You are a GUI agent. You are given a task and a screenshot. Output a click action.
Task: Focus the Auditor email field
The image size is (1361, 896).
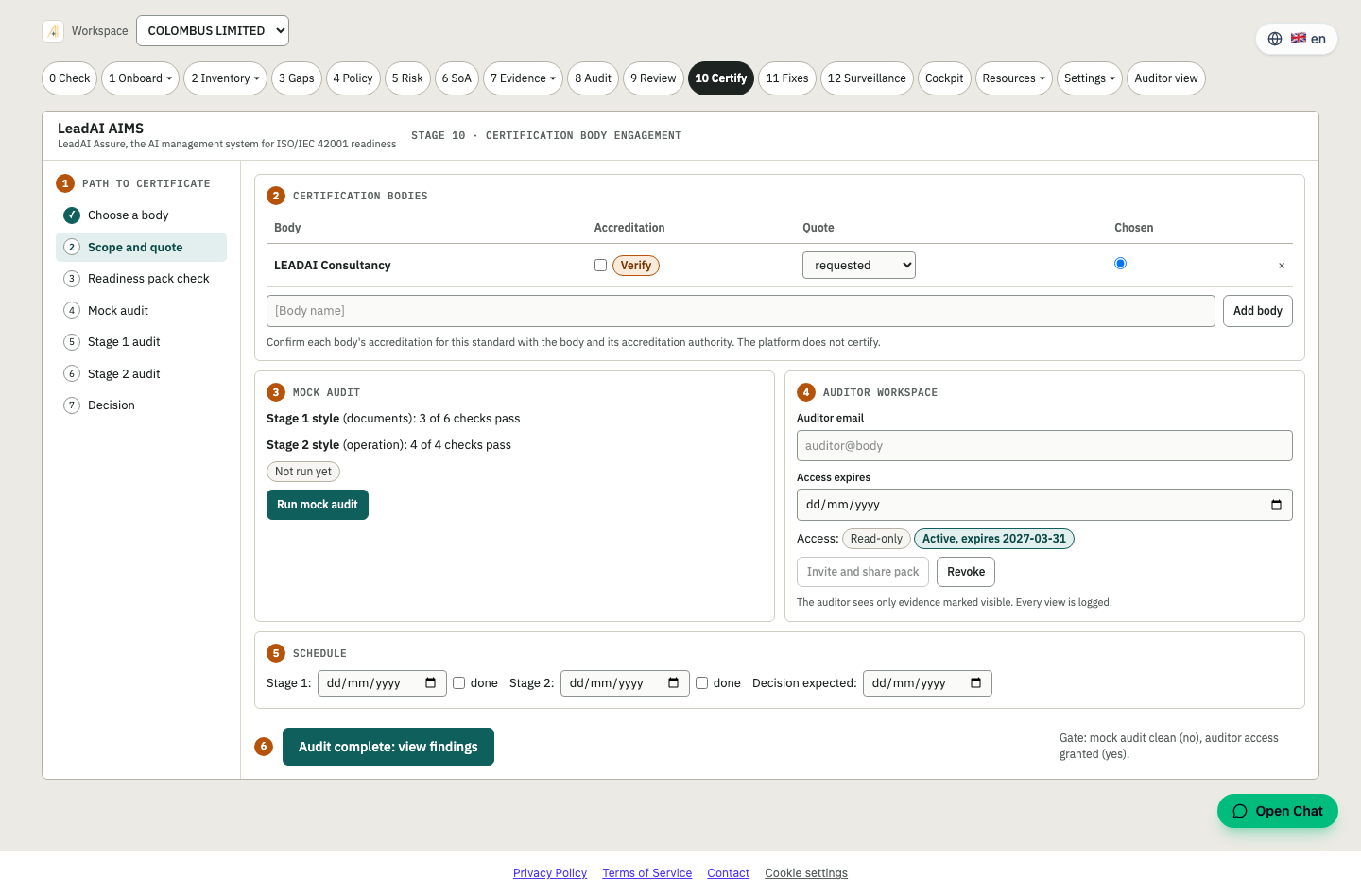1044,446
